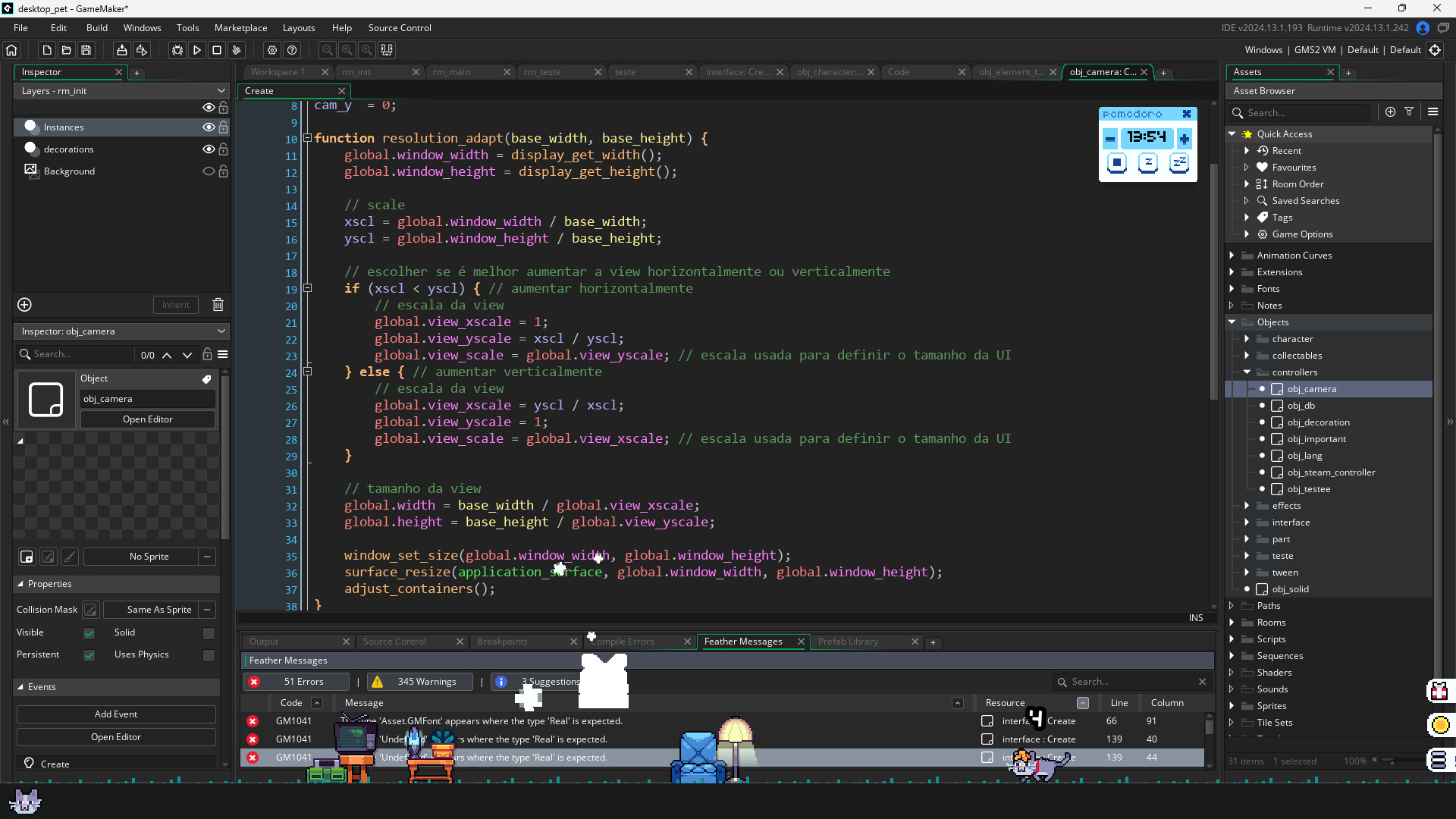Save the project using the save icon
Viewport: 1456px width, 819px height.
[x=86, y=50]
